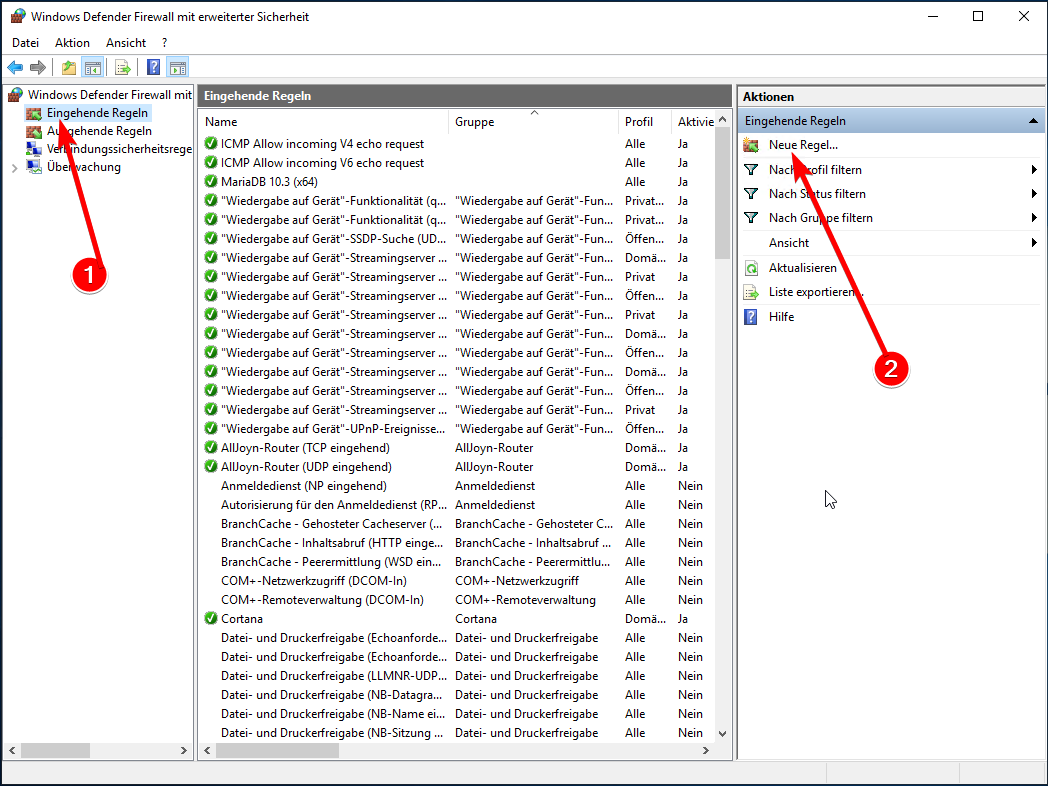Image resolution: width=1048 pixels, height=786 pixels.
Task: Click the Neue Regel icon in the Aktionen pane
Action: point(751,145)
